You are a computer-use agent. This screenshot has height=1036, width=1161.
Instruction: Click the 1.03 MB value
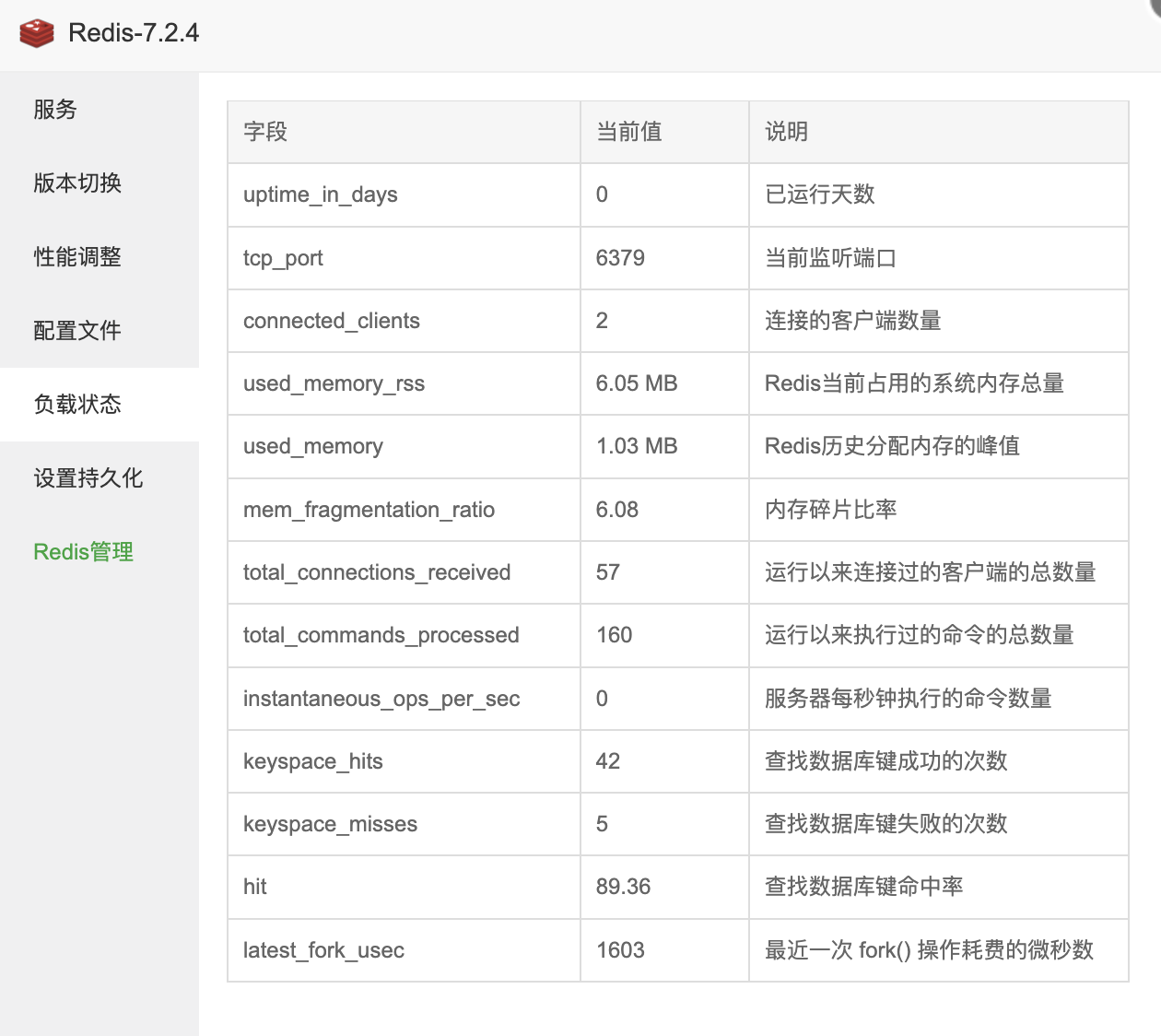pyautogui.click(x=637, y=446)
